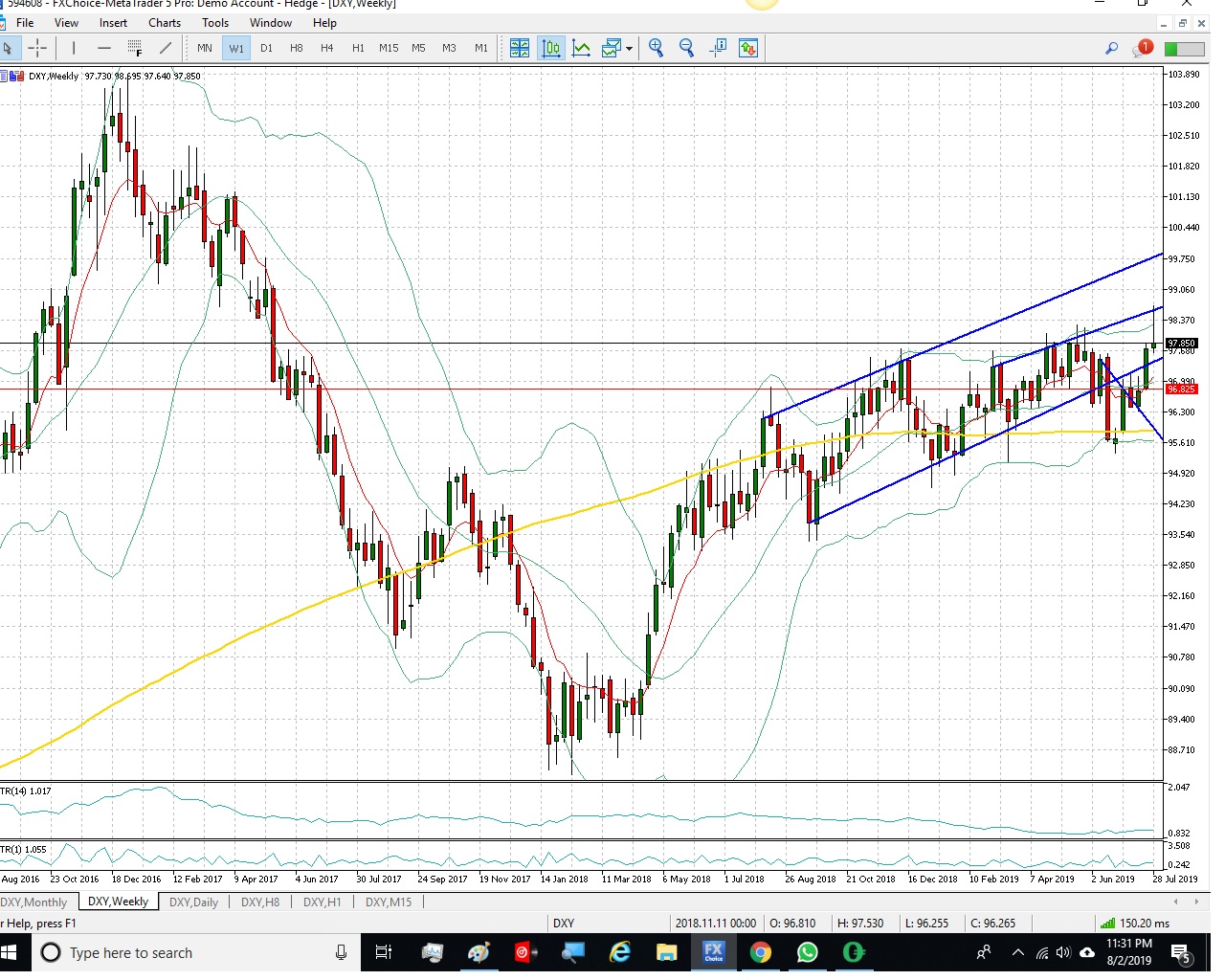Switch to H4 timeframe

[327, 48]
